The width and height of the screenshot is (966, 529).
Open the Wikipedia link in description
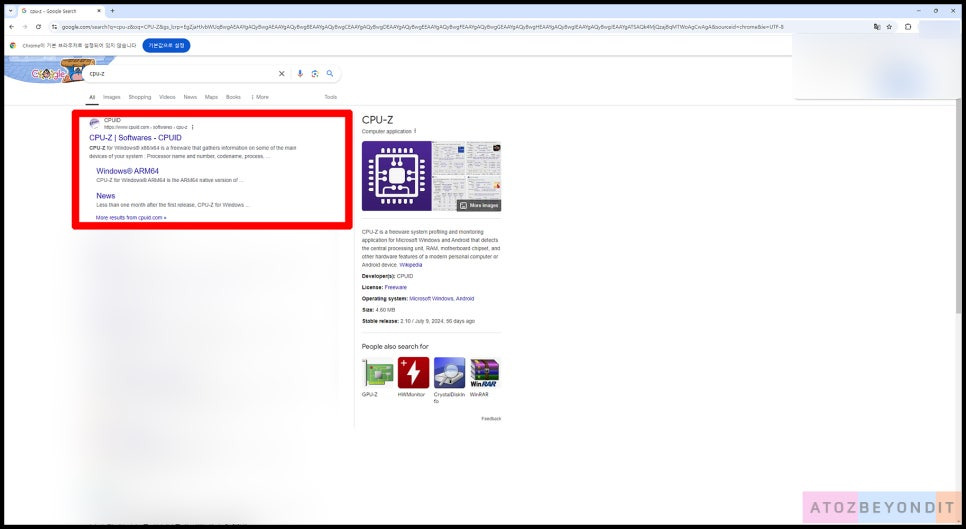411,265
